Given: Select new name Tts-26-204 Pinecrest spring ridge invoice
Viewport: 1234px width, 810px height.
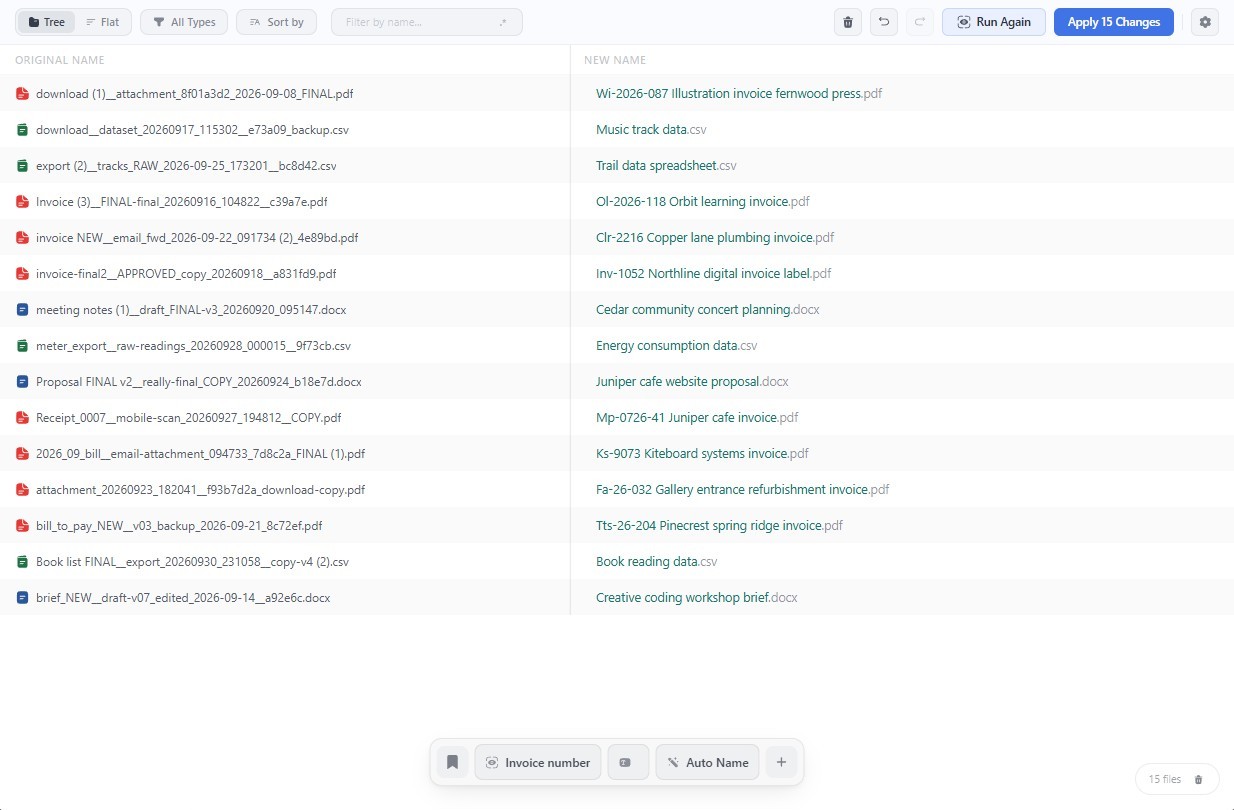Looking at the screenshot, I should pyautogui.click(x=720, y=526).
